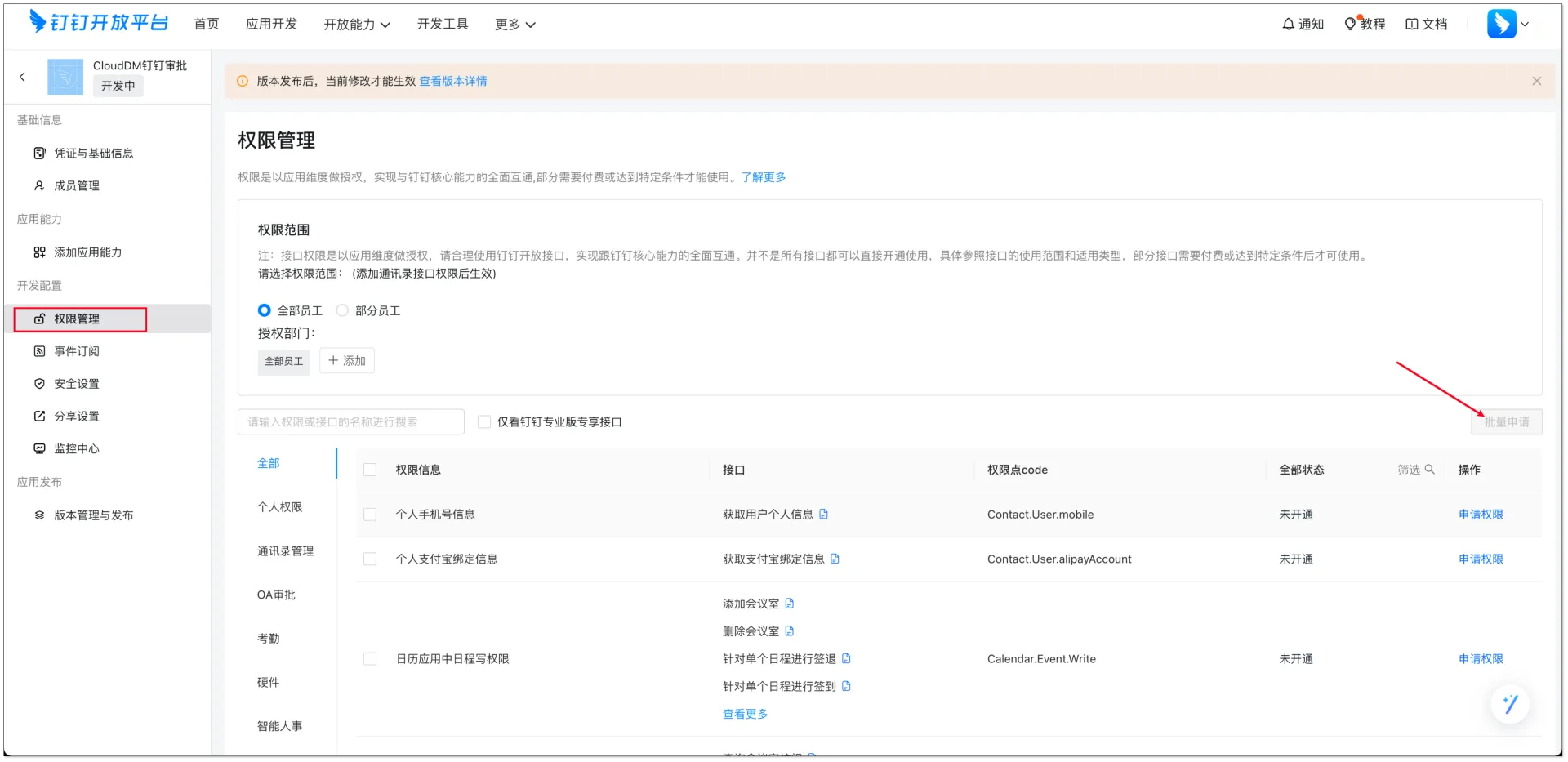Screen dimensions: 1568x762
Task: Click the 批量申请 button
Action: point(1507,421)
